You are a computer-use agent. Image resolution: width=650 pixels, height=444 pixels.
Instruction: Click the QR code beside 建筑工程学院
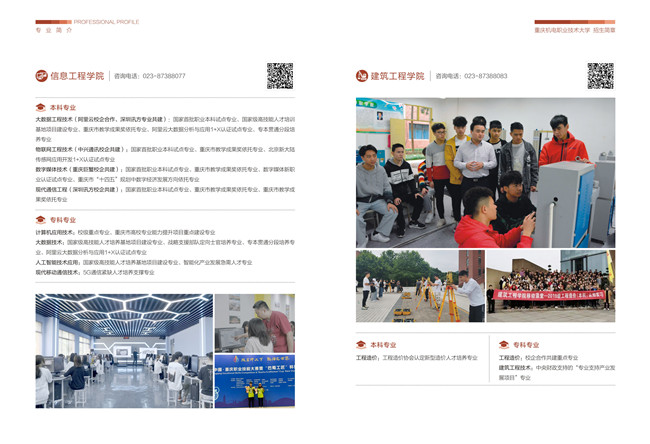600,75
